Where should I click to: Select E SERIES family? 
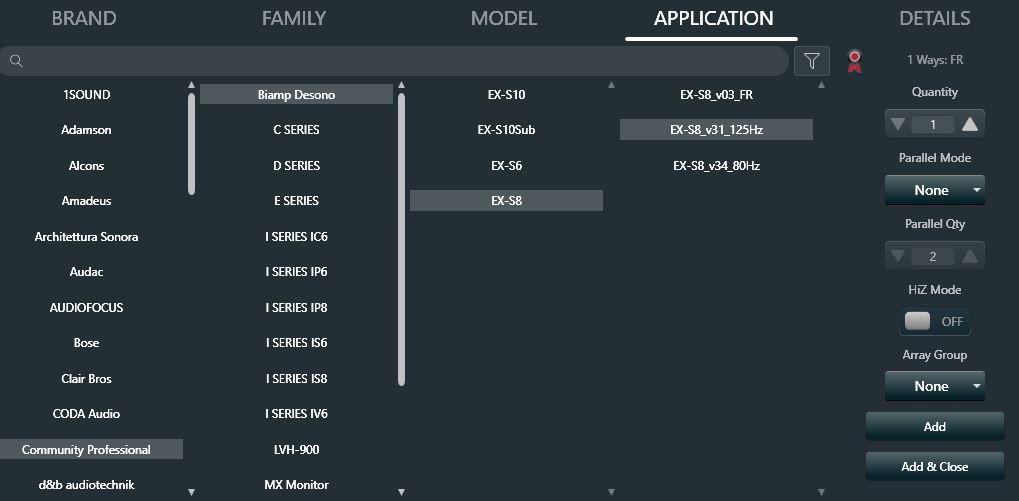point(296,201)
